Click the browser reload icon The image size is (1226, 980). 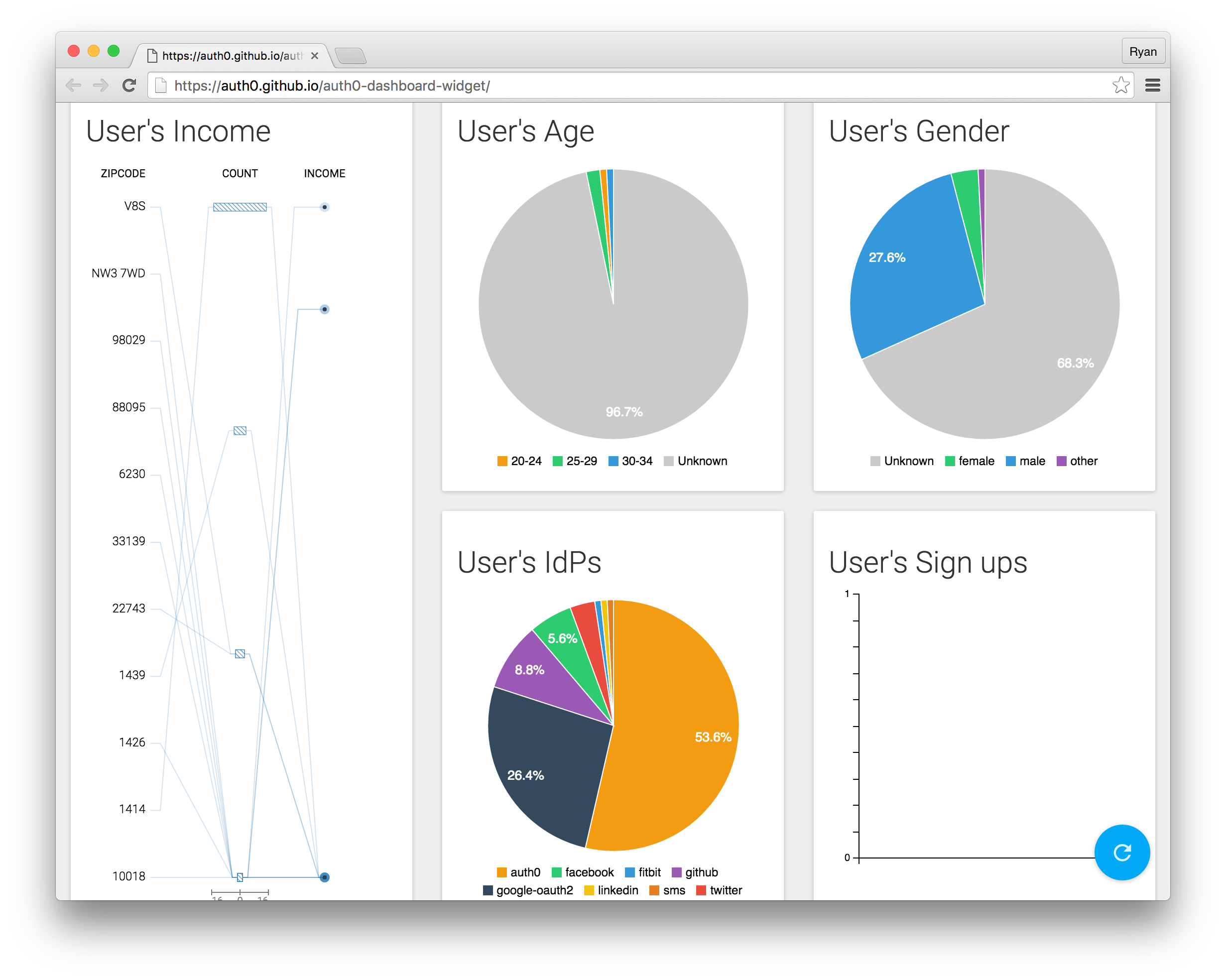(129, 85)
